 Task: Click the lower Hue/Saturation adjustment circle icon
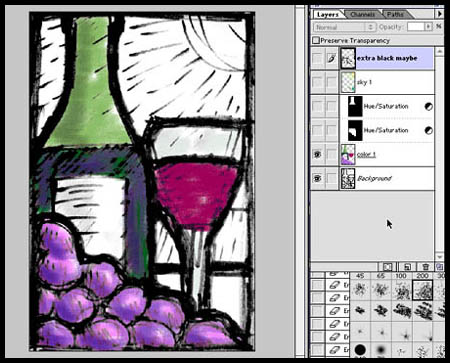click(429, 131)
